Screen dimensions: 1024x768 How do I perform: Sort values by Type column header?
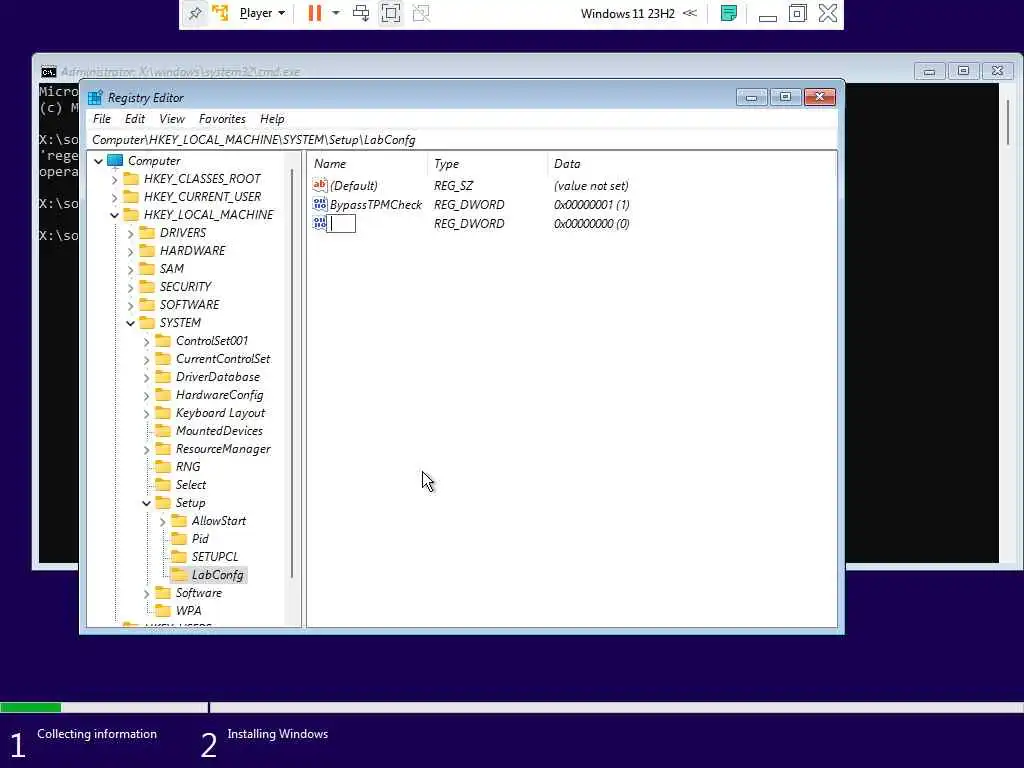click(487, 164)
